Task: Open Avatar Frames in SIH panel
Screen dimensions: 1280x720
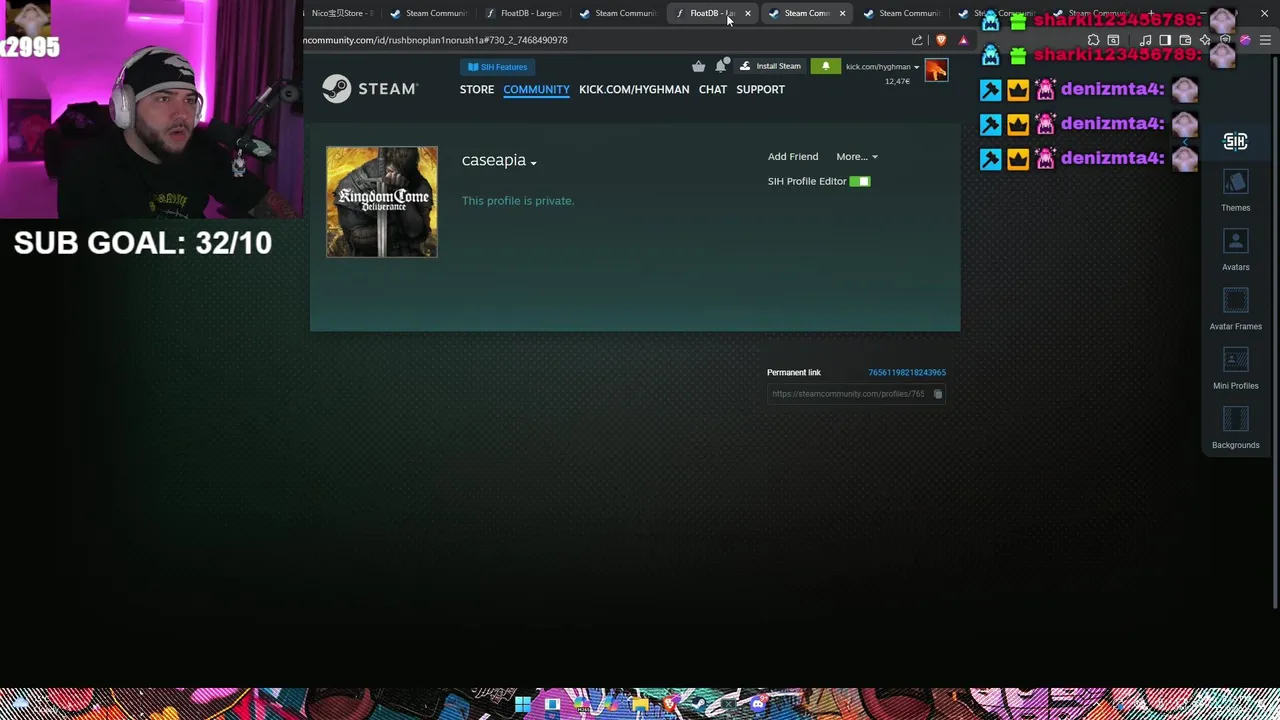Action: [x=1235, y=310]
